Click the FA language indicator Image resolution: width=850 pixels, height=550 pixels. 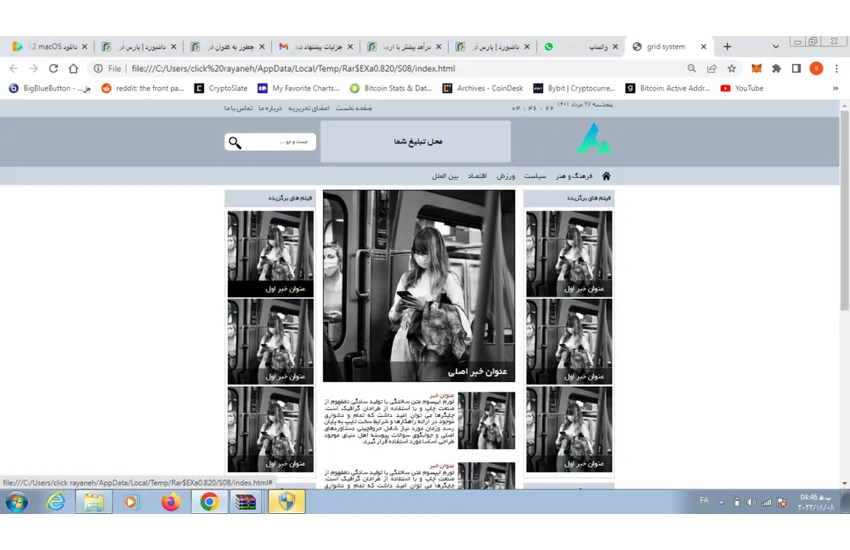704,501
